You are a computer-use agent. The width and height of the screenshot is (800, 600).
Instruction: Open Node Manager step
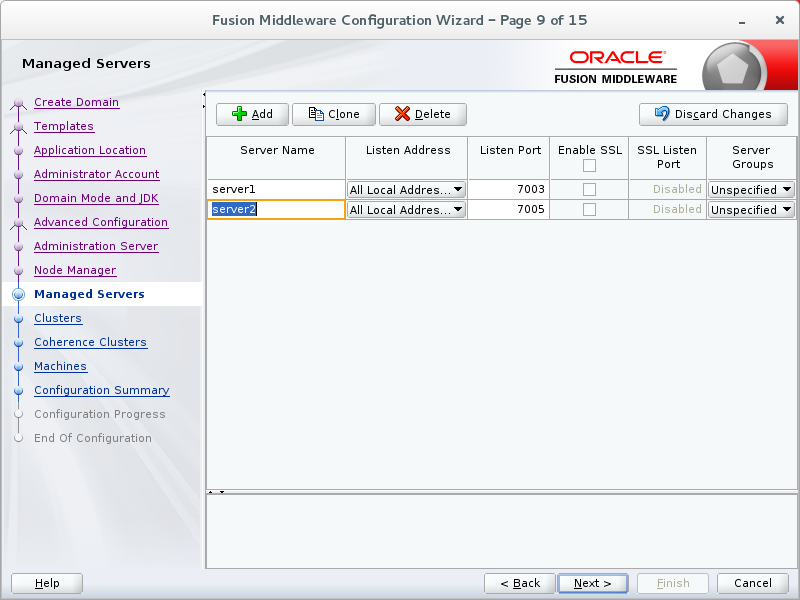pos(75,270)
